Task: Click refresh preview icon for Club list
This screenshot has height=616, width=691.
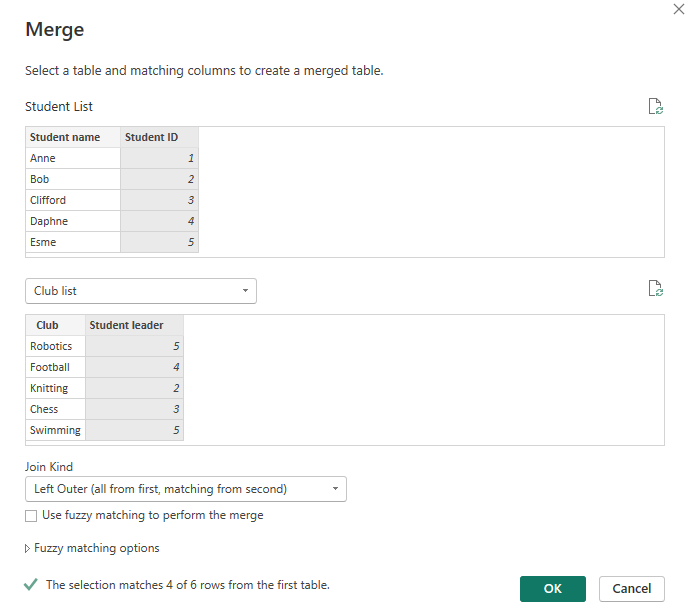Action: 656,289
